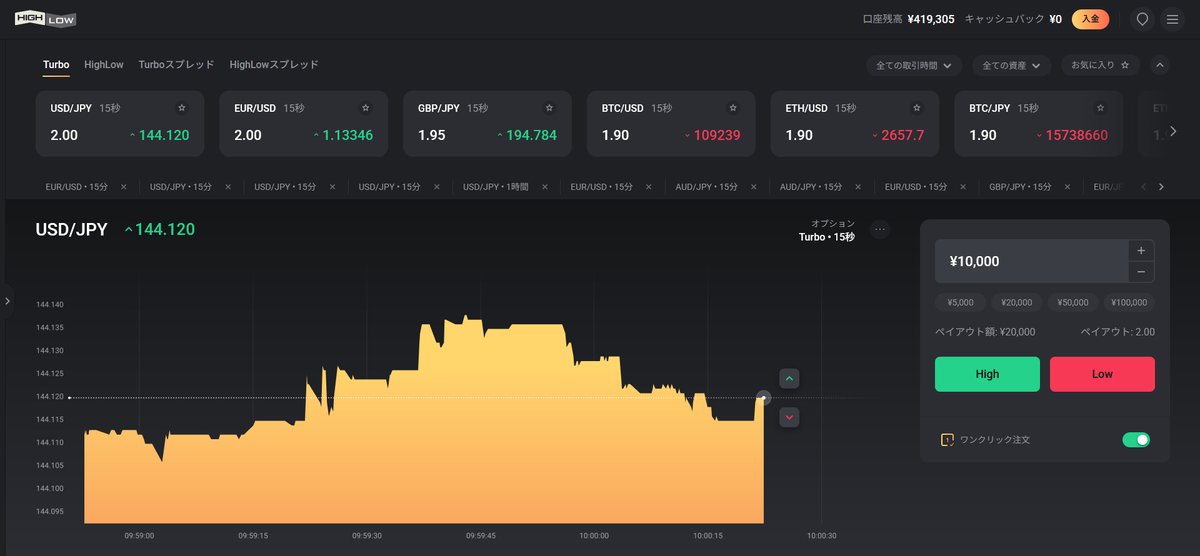Open the 全ての取引時間 dropdown
This screenshot has width=1200, height=556.
pos(913,65)
